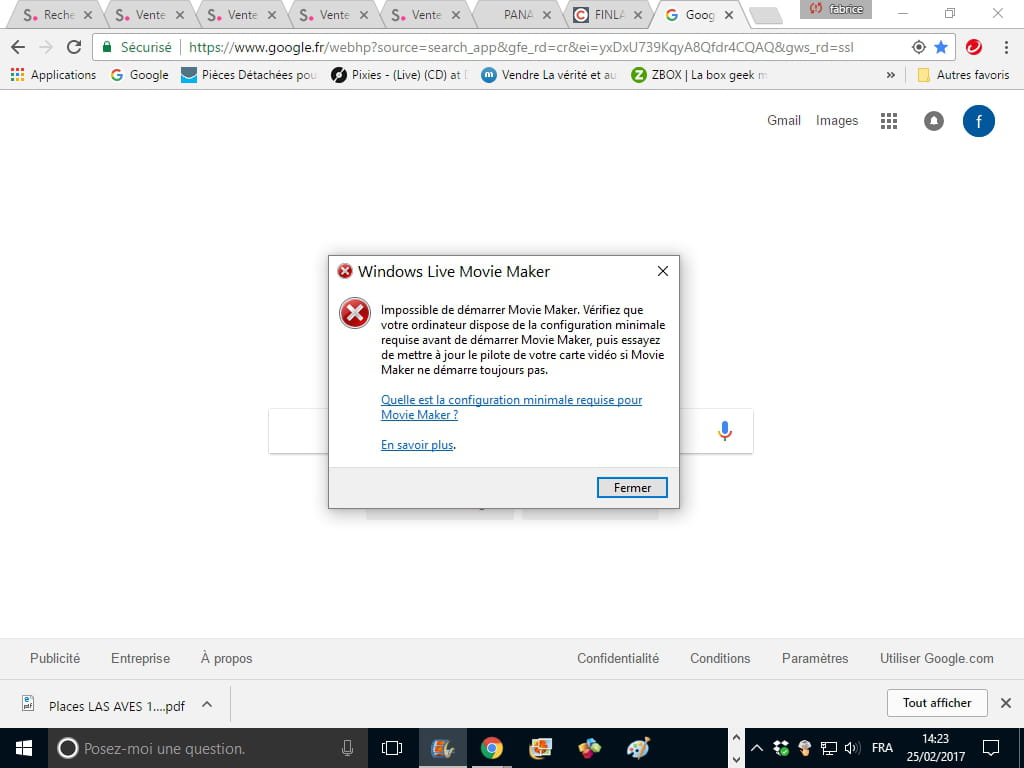Expand the hidden bookmarks chevron
This screenshot has height=768, width=1024.
pos(890,75)
